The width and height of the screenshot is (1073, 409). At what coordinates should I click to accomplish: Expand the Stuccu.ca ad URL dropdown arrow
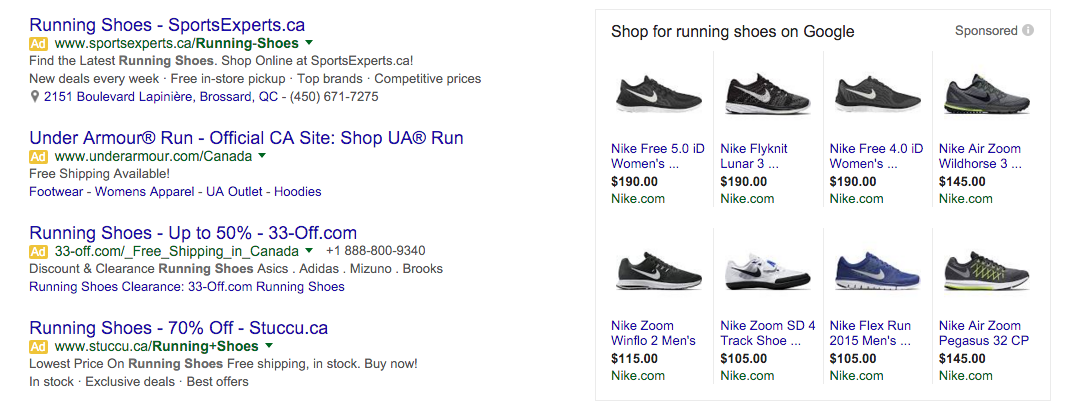pos(269,346)
